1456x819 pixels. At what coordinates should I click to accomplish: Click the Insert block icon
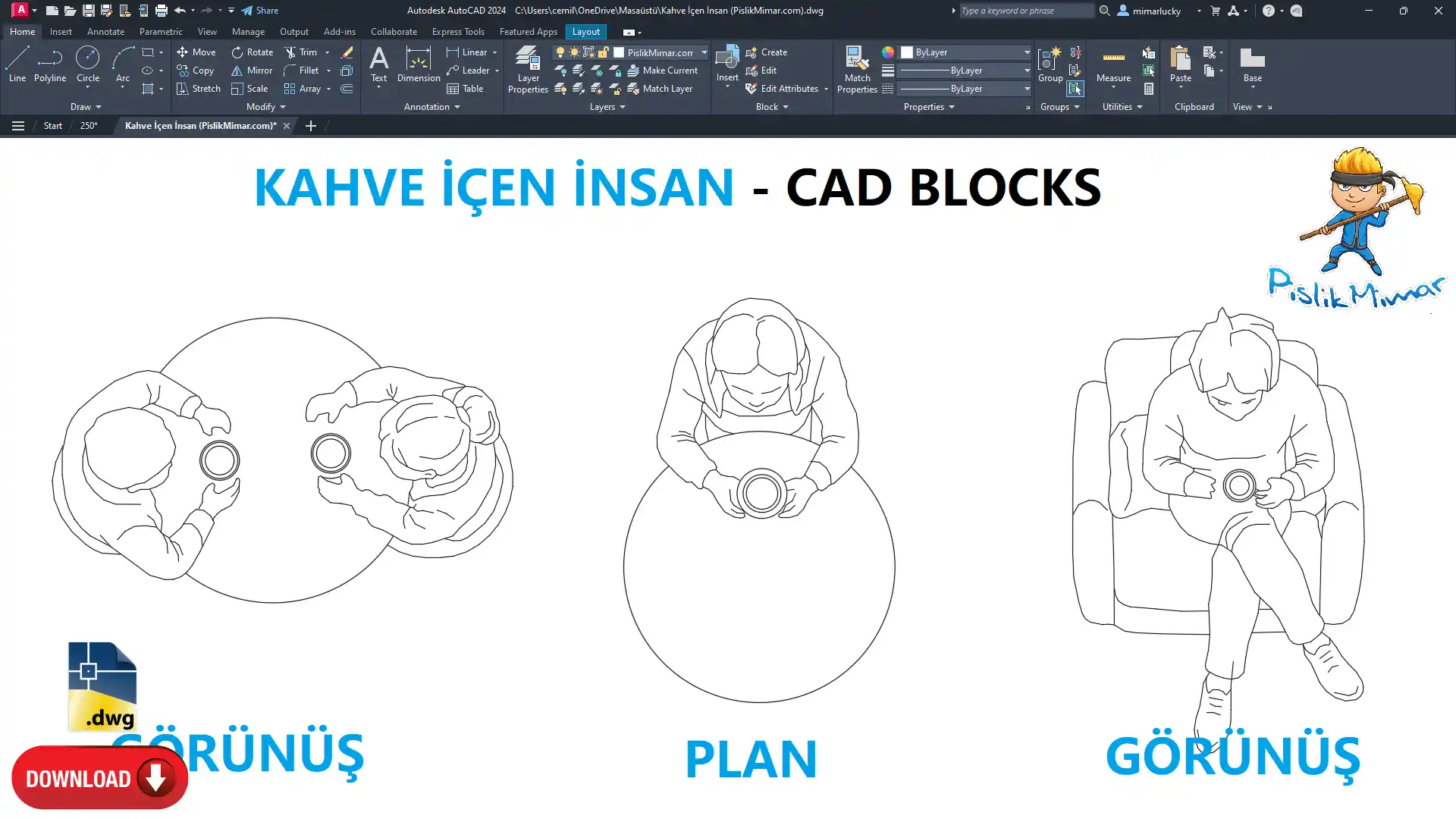click(726, 58)
